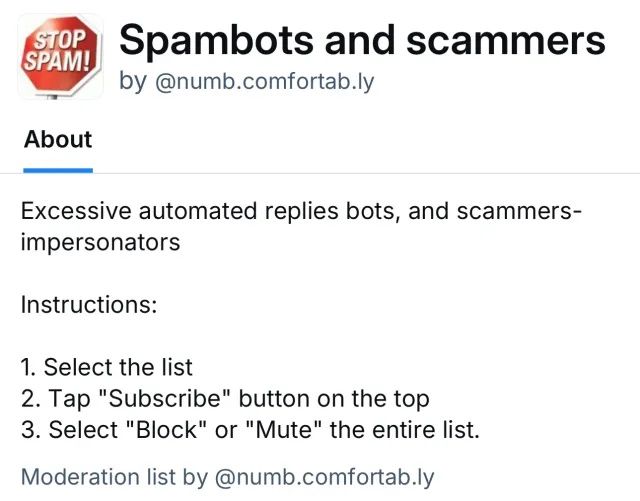Open the @numb.comfortab.ly profile under the title

tap(264, 82)
